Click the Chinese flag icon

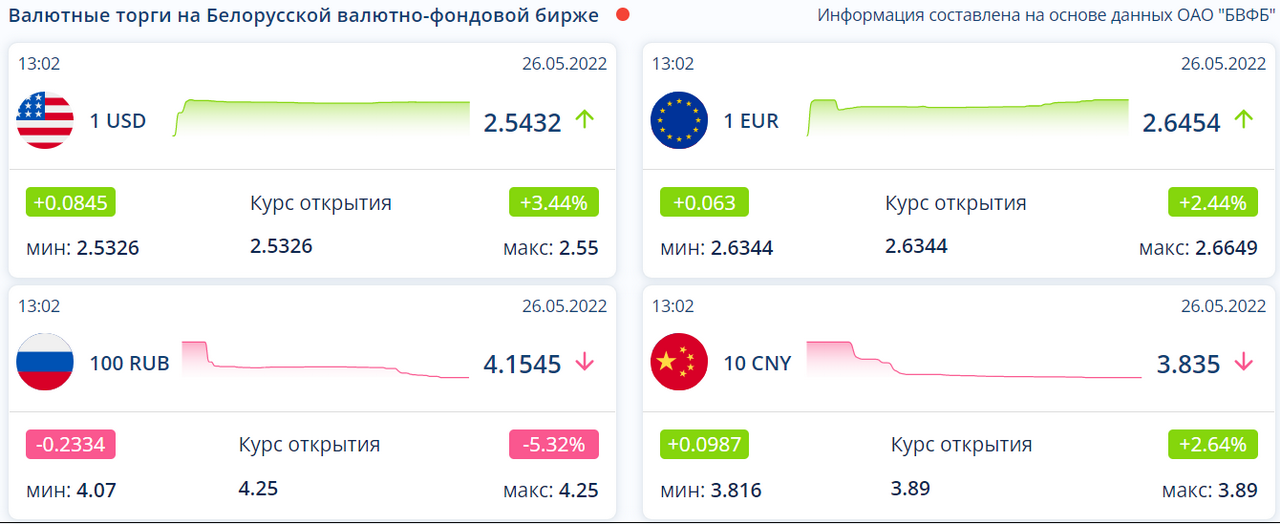(678, 362)
